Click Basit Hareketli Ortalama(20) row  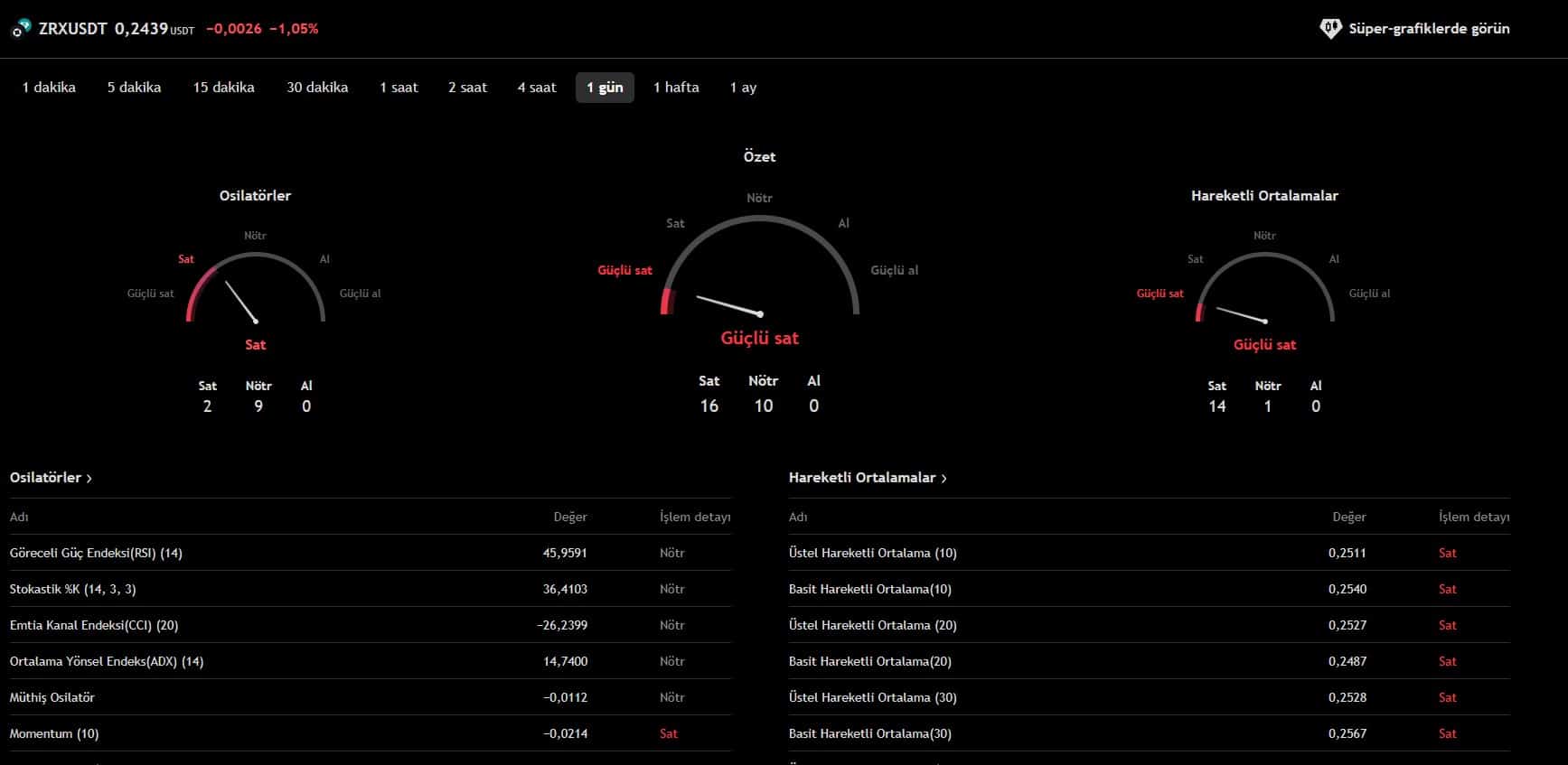click(x=1149, y=661)
